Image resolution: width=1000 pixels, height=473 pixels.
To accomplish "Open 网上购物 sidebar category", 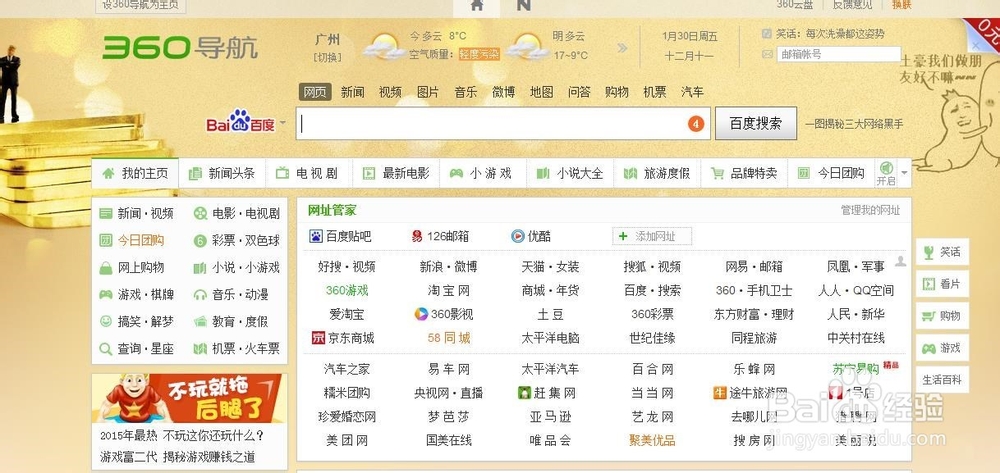I will click(132, 267).
